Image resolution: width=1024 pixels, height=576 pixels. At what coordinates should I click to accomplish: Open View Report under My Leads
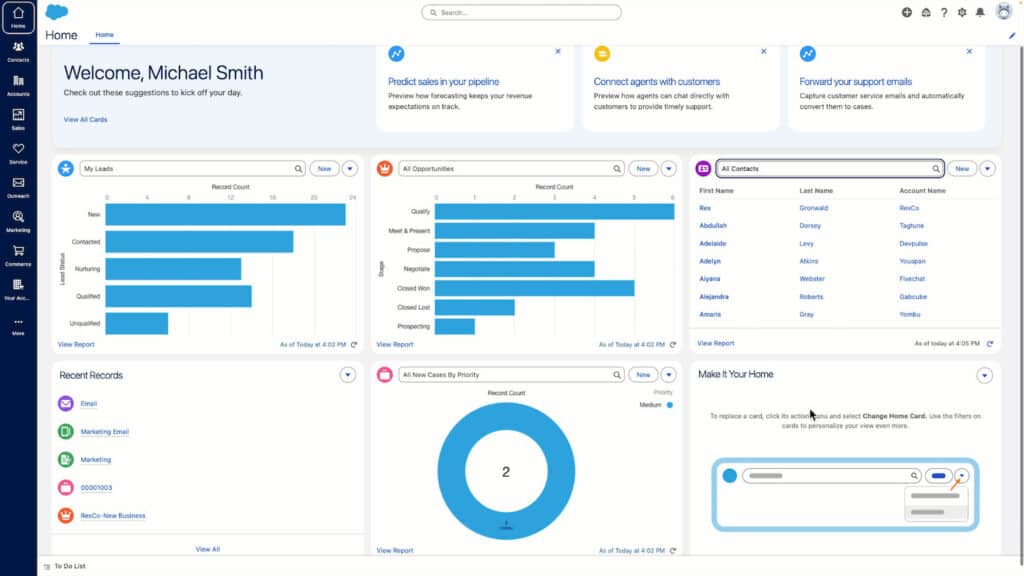76,344
